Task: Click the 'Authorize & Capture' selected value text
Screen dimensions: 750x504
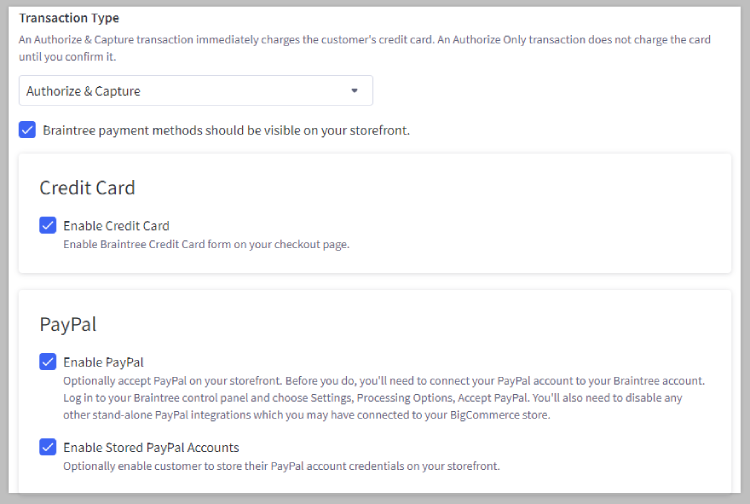Action: pos(84,91)
